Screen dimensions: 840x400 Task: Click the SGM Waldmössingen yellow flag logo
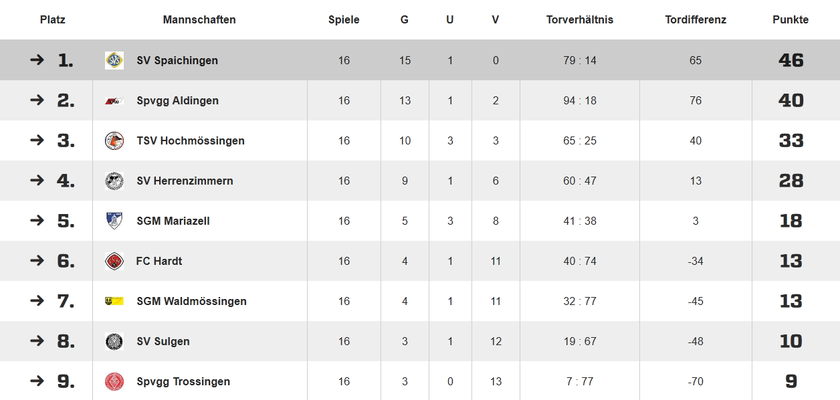click(114, 301)
